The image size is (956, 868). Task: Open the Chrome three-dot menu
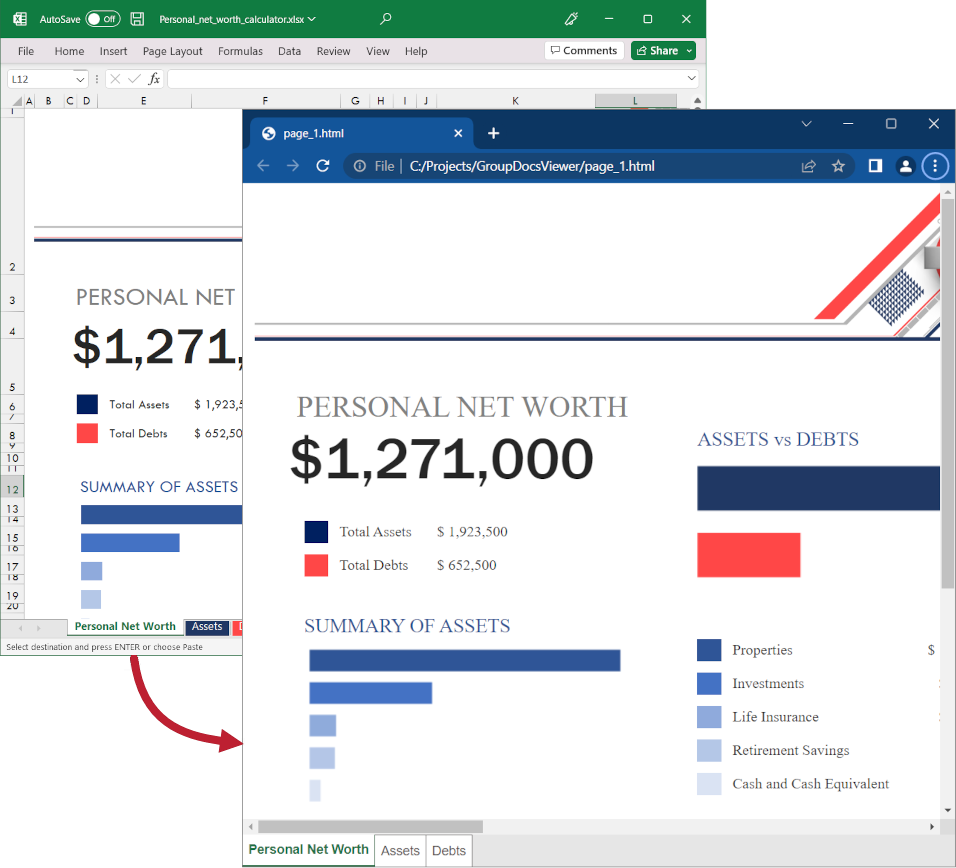tap(934, 166)
